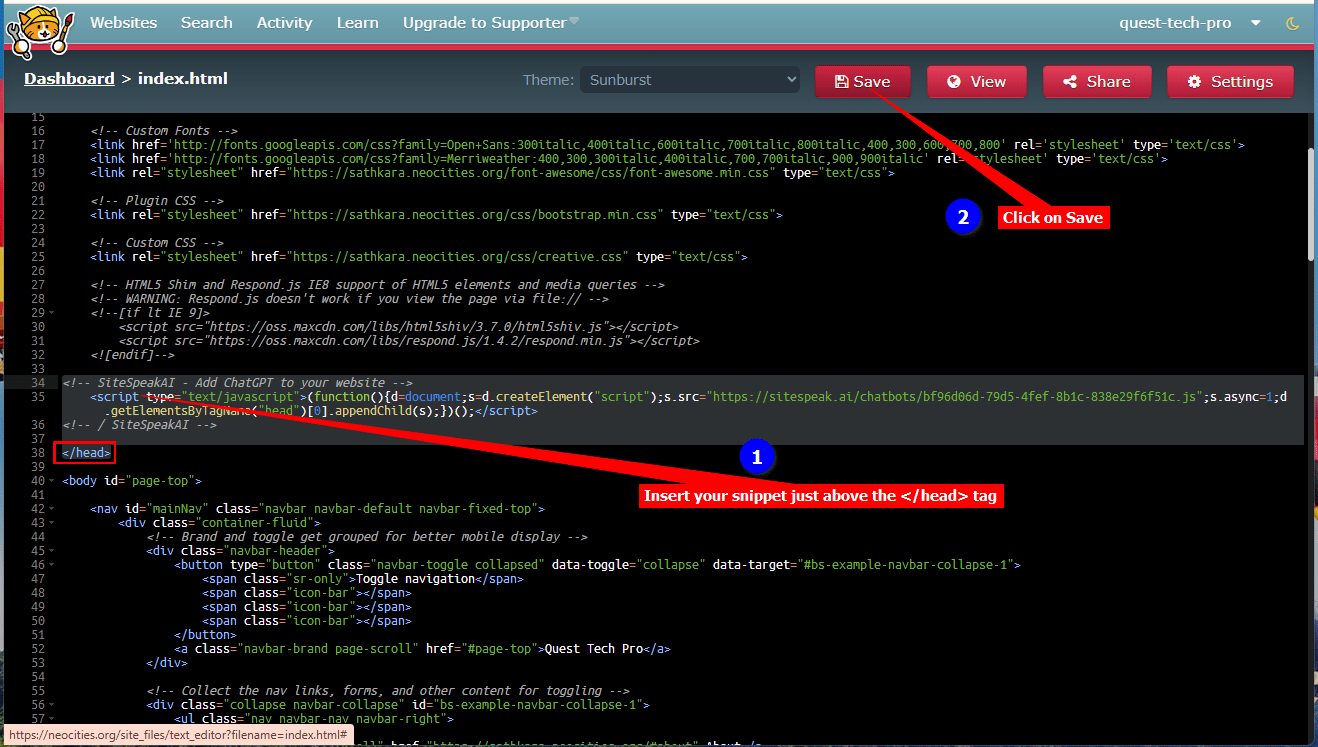
Task: Click the '<!-- Custom CSS -->' comment
Action: point(157,243)
